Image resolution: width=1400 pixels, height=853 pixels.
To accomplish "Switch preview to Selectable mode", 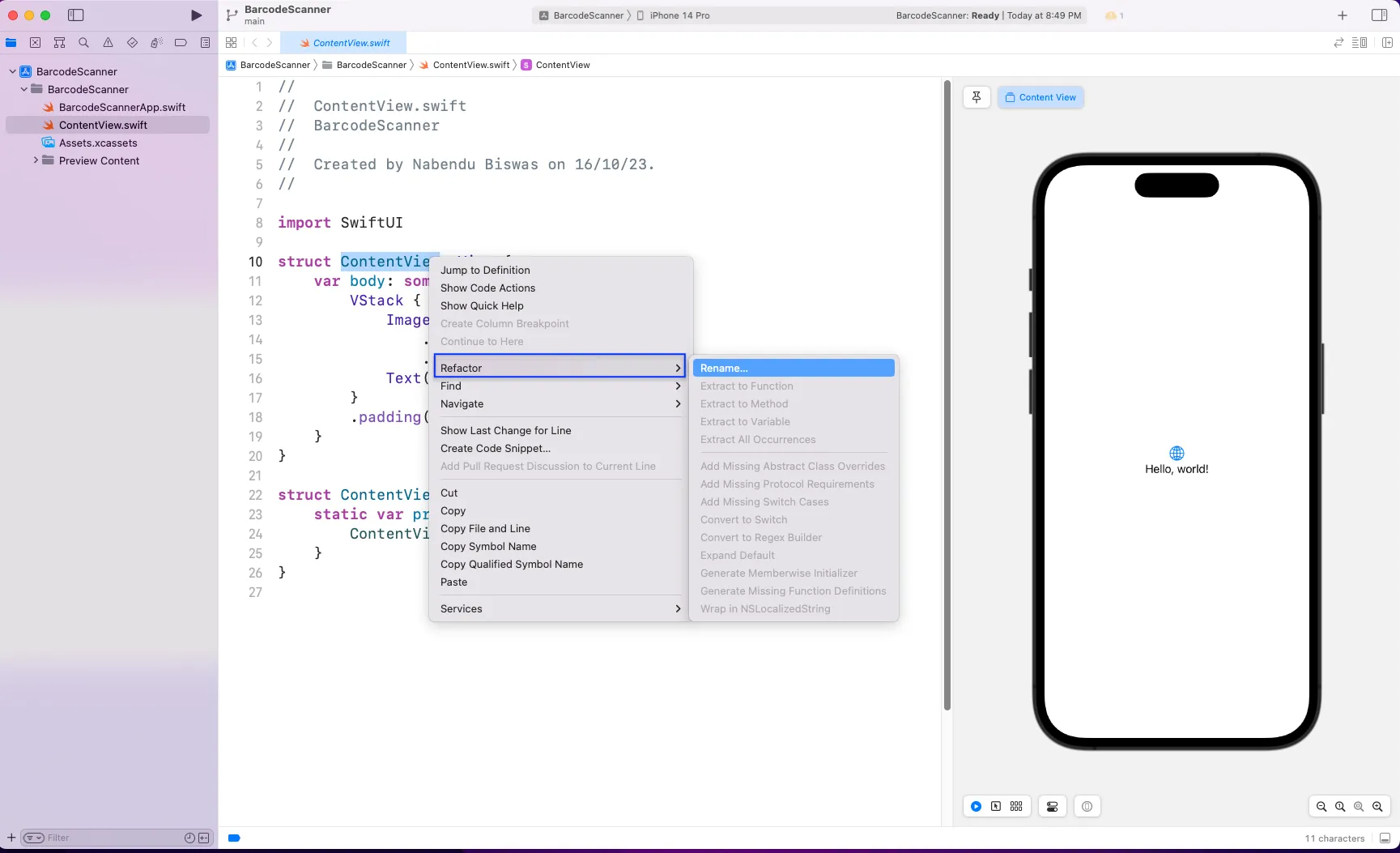I will 996,806.
